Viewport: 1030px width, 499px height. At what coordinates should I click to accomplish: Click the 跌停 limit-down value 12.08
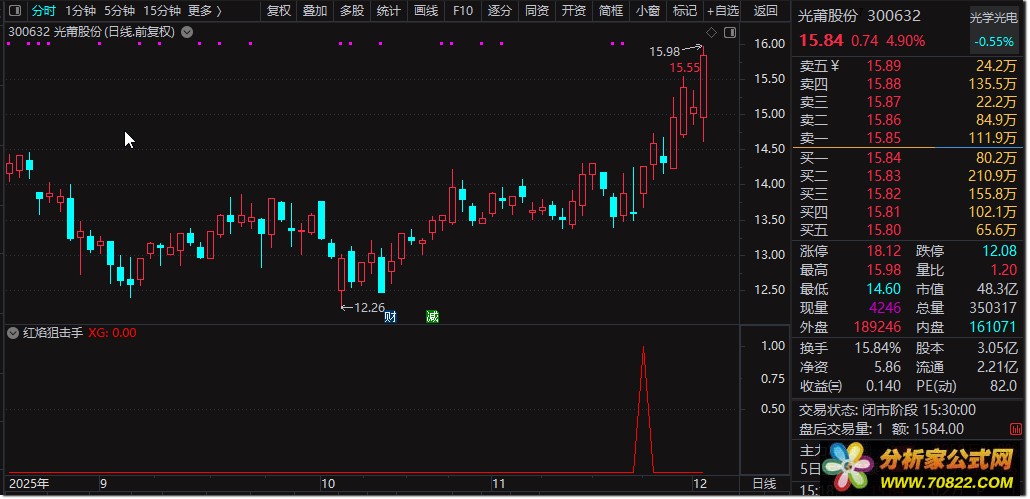click(1000, 251)
